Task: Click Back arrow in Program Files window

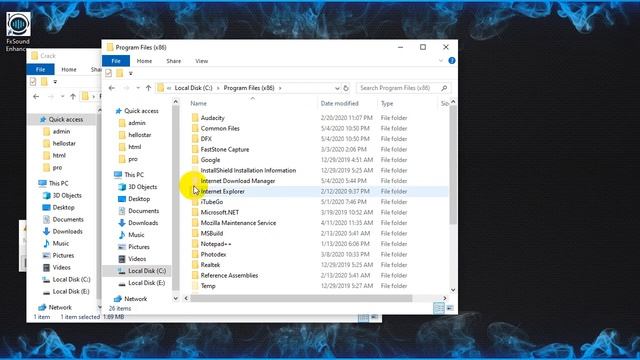Action: [x=112, y=88]
